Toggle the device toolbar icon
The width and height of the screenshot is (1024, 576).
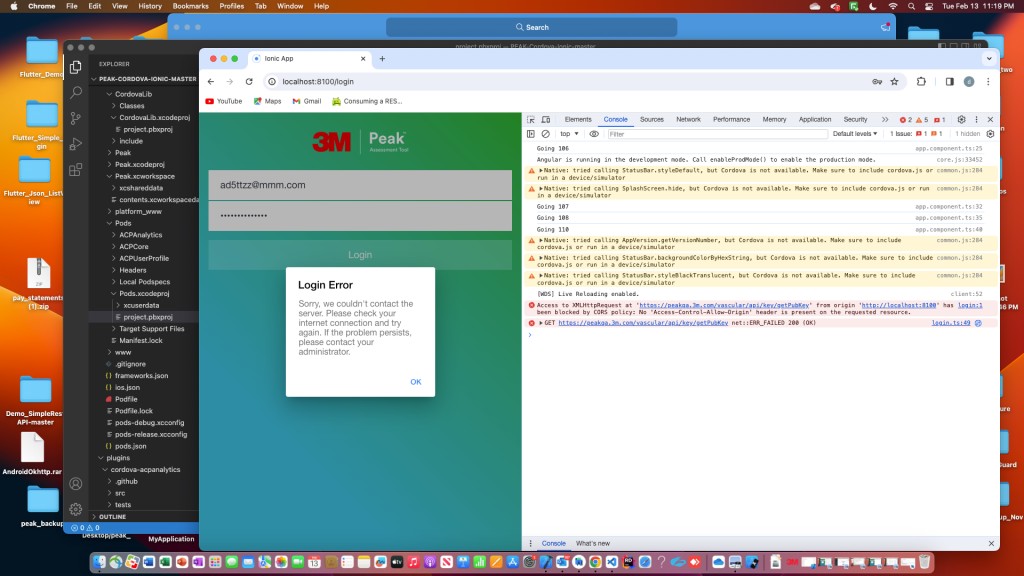point(546,120)
